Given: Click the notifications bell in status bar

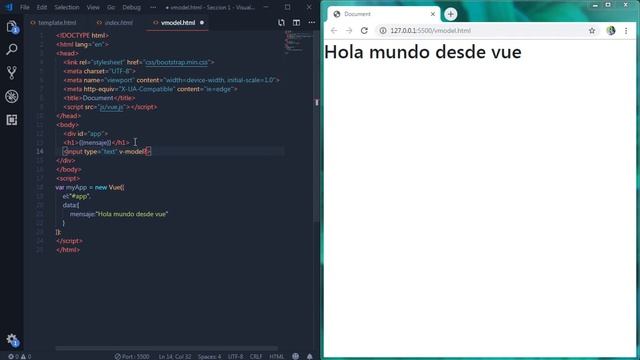Looking at the screenshot, I should point(310,356).
